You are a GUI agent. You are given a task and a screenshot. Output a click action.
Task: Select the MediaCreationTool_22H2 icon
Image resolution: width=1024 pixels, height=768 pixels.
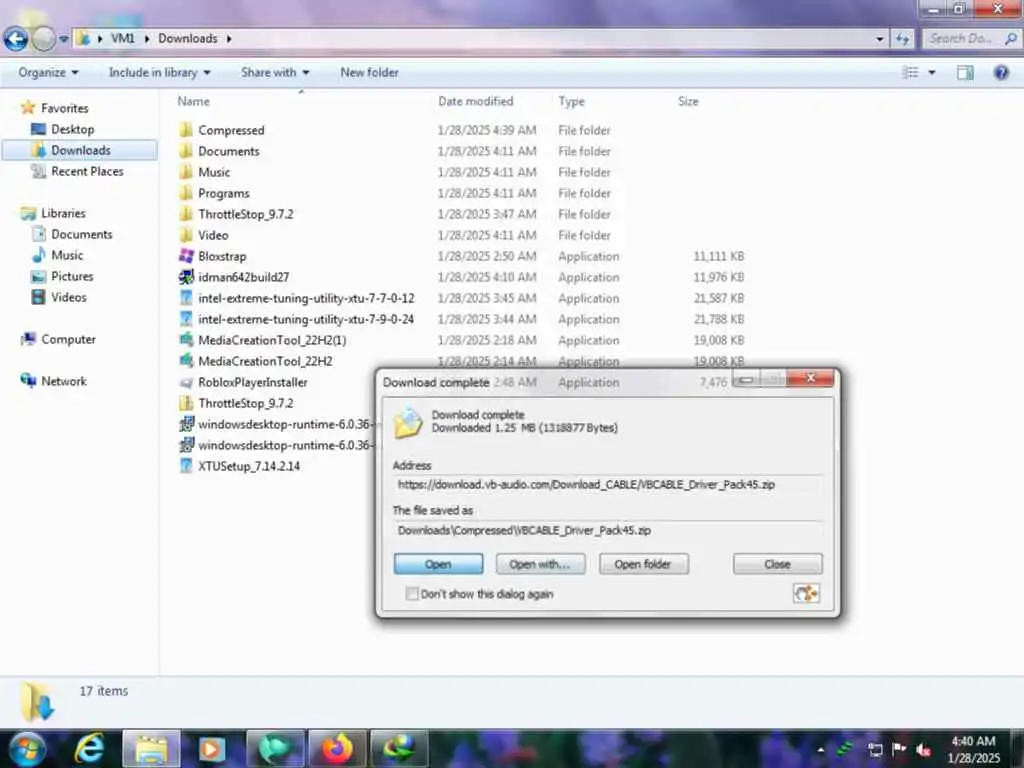click(x=187, y=360)
